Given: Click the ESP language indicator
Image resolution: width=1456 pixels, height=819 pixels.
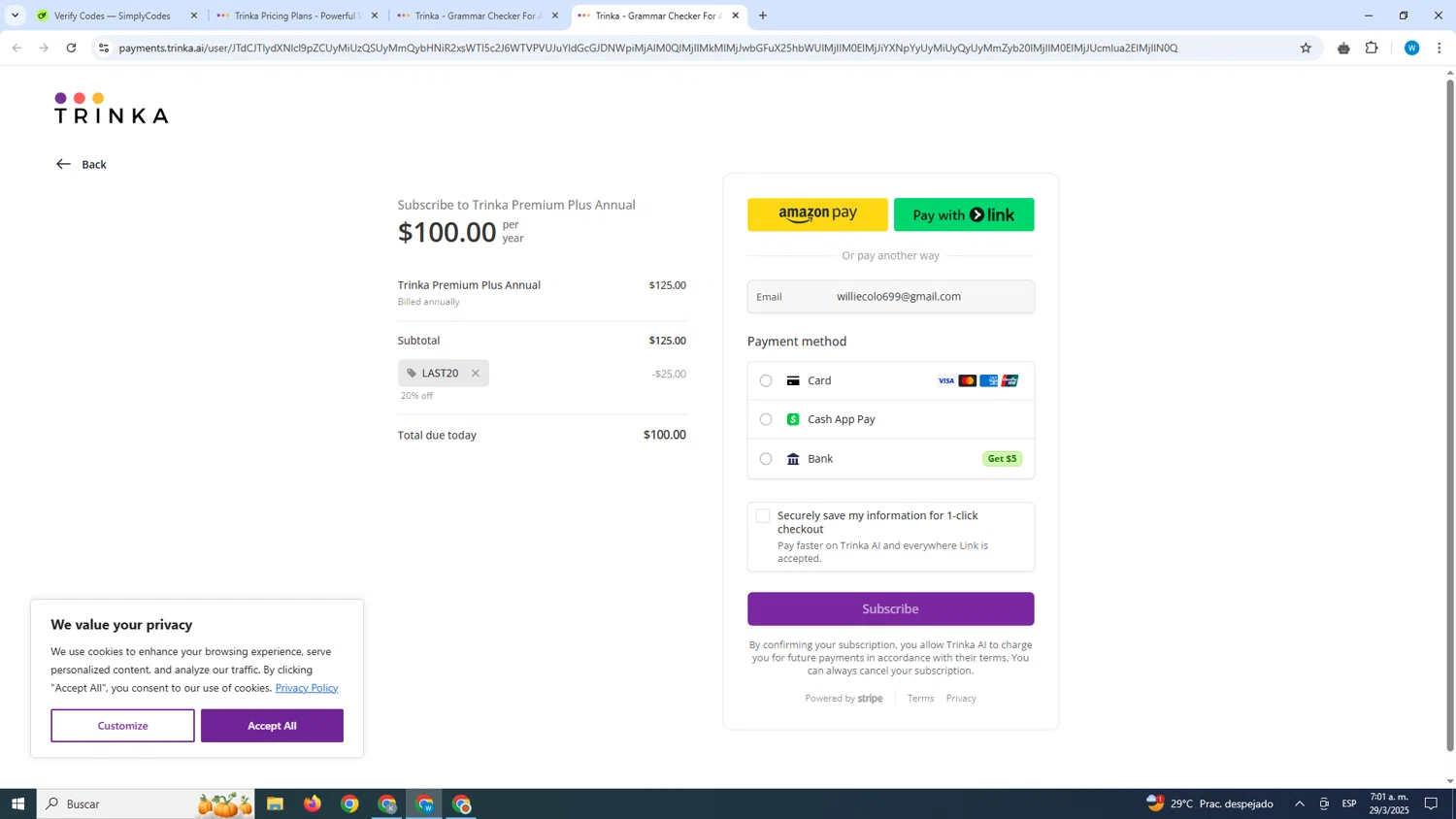Looking at the screenshot, I should (x=1349, y=803).
